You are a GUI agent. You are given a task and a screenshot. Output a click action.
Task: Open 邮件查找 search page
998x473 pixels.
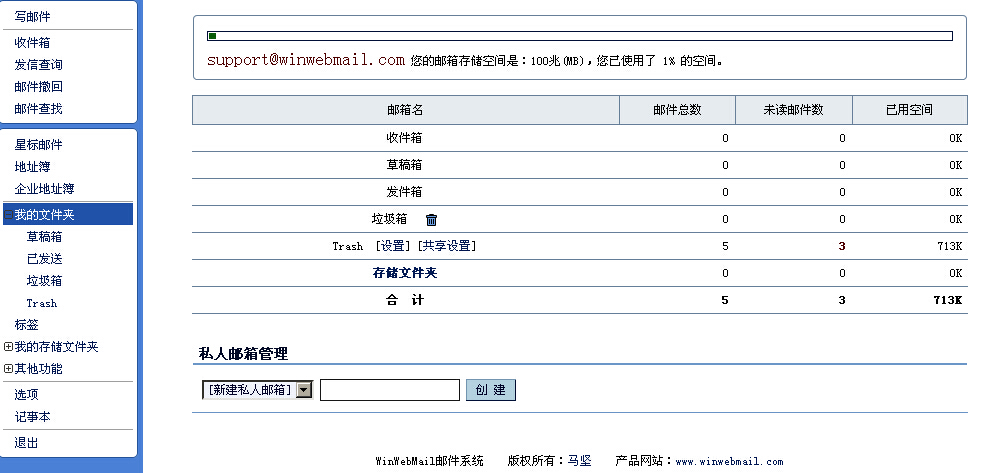pyautogui.click(x=38, y=109)
